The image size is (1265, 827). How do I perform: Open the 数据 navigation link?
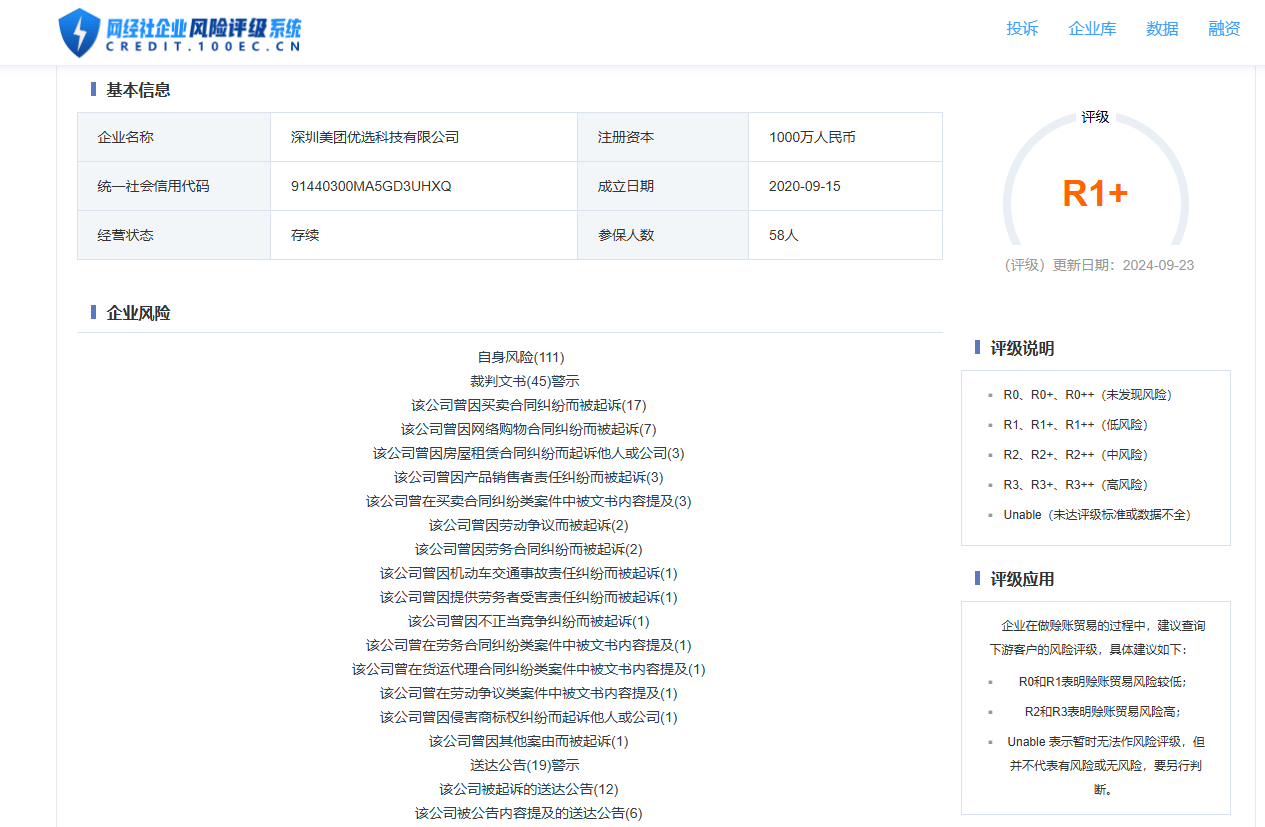[1162, 29]
